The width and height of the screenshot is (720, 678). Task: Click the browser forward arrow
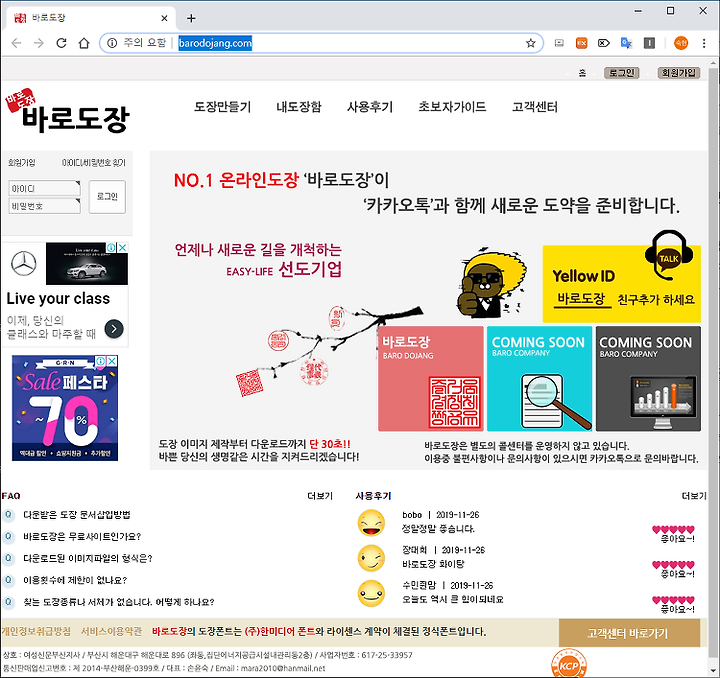(39, 43)
